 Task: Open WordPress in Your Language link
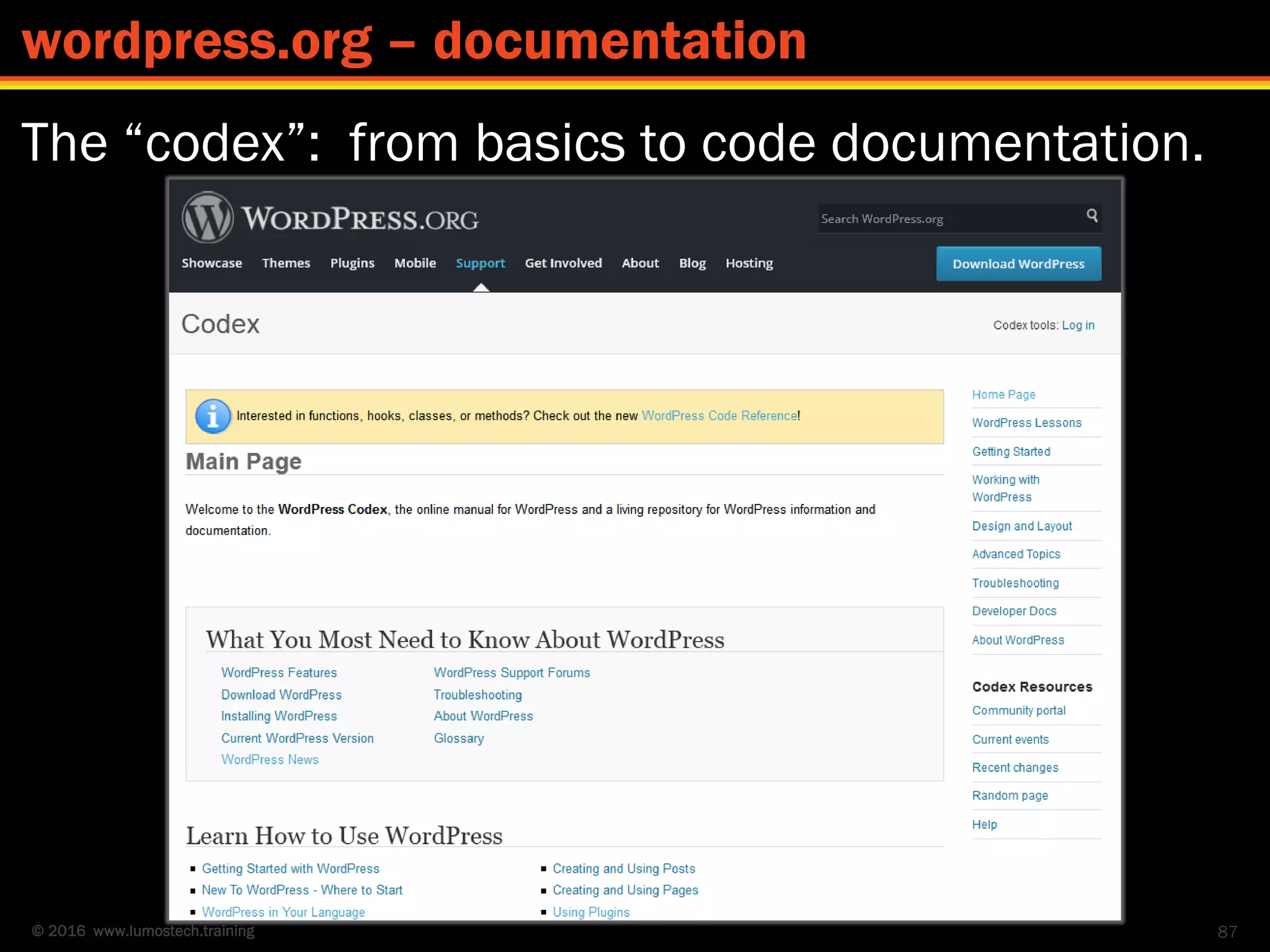283,912
